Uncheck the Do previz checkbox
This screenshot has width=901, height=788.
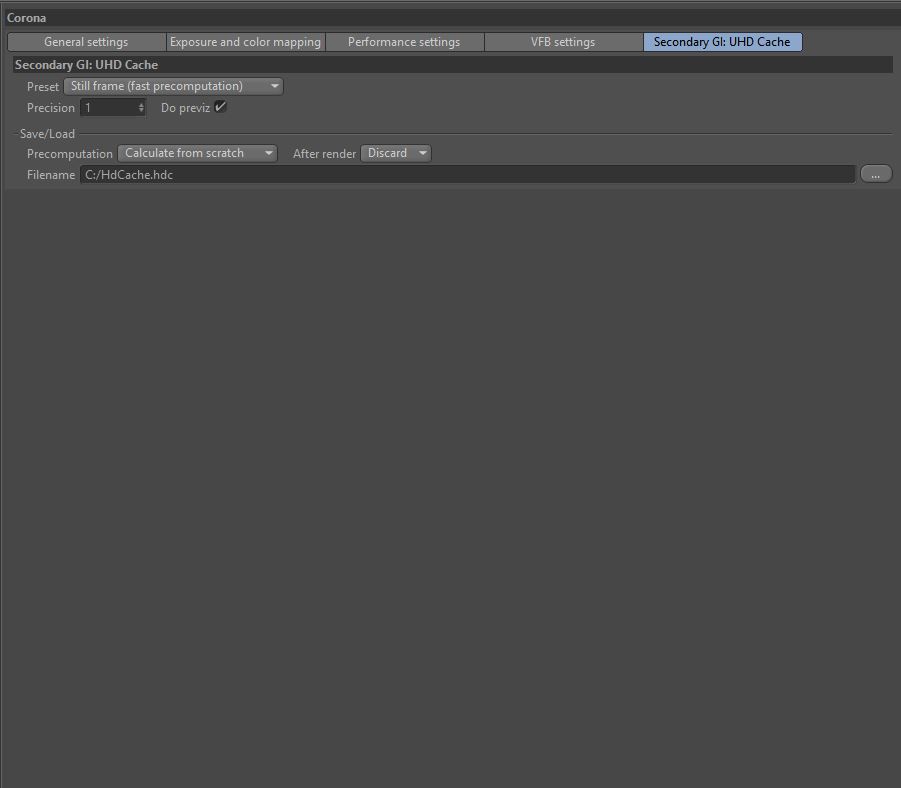pos(220,107)
